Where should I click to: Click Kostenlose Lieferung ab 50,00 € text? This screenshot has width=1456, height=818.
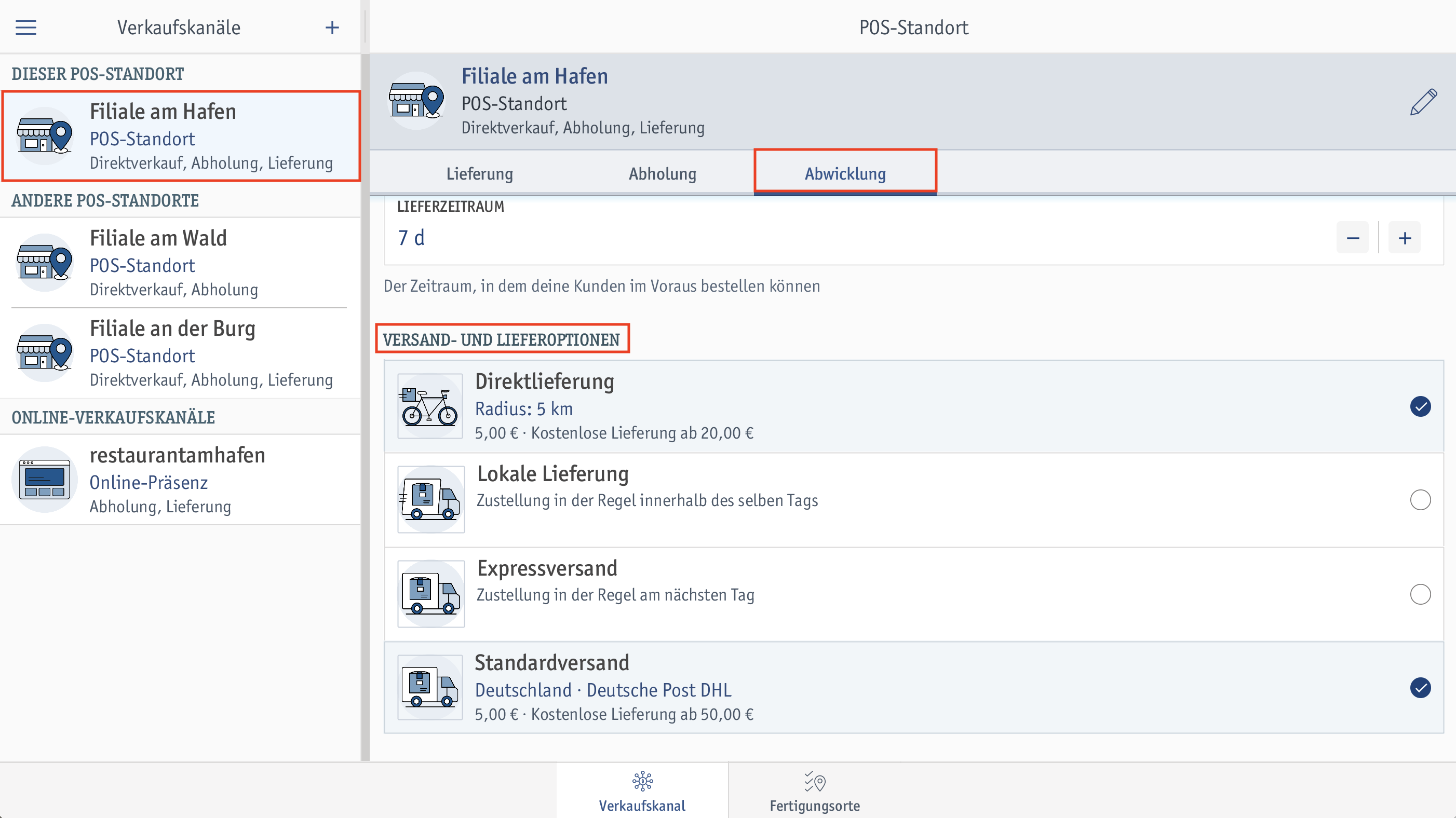click(x=642, y=714)
